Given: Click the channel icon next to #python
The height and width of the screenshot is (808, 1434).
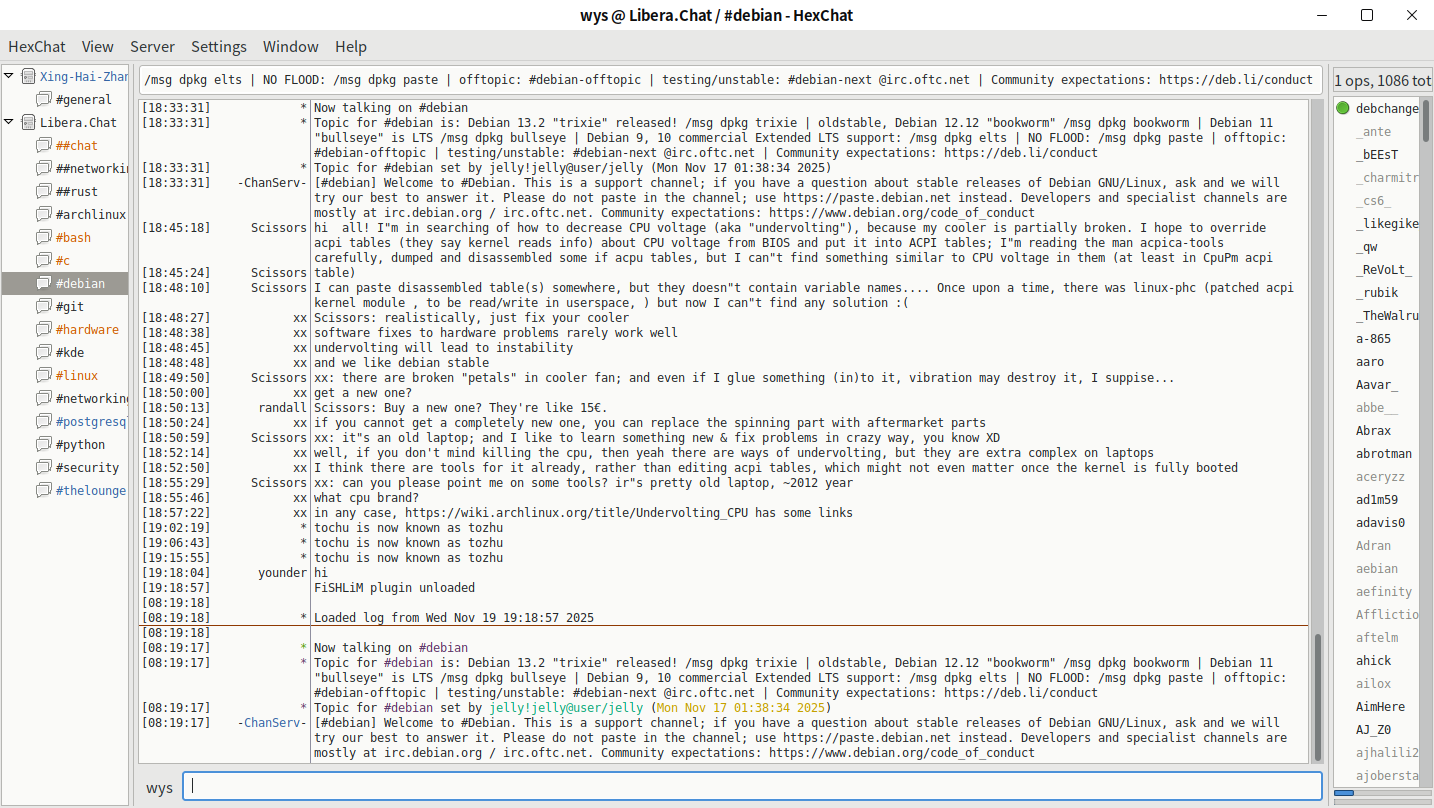Looking at the screenshot, I should tap(43, 445).
